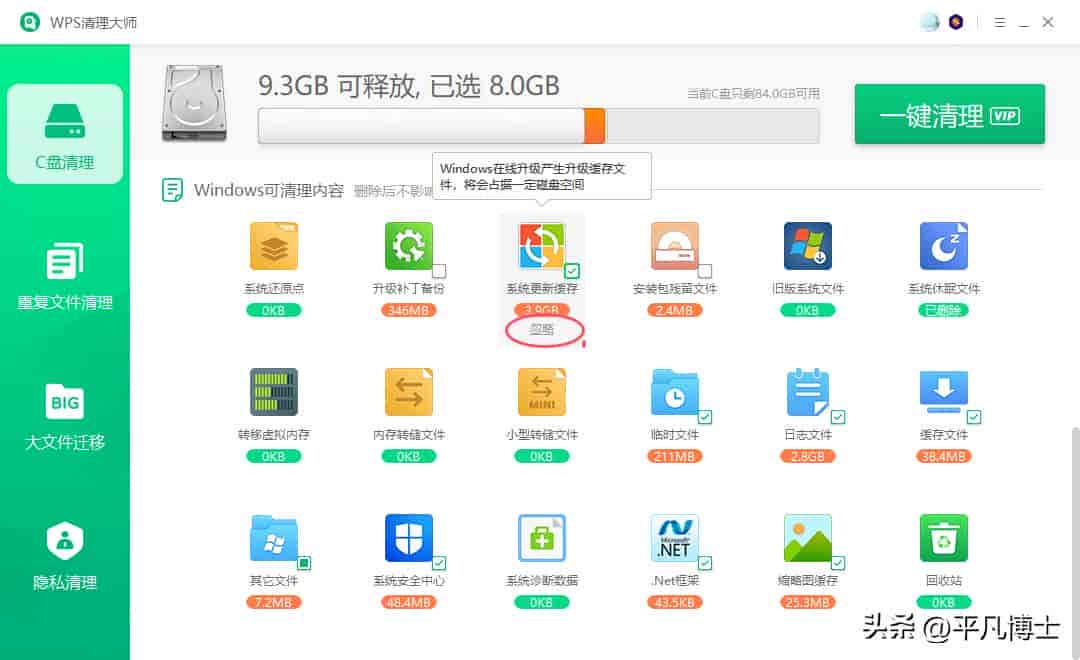The width and height of the screenshot is (1080, 660).
Task: Check the 安装包残留文件 checkbox
Action: coord(705,271)
